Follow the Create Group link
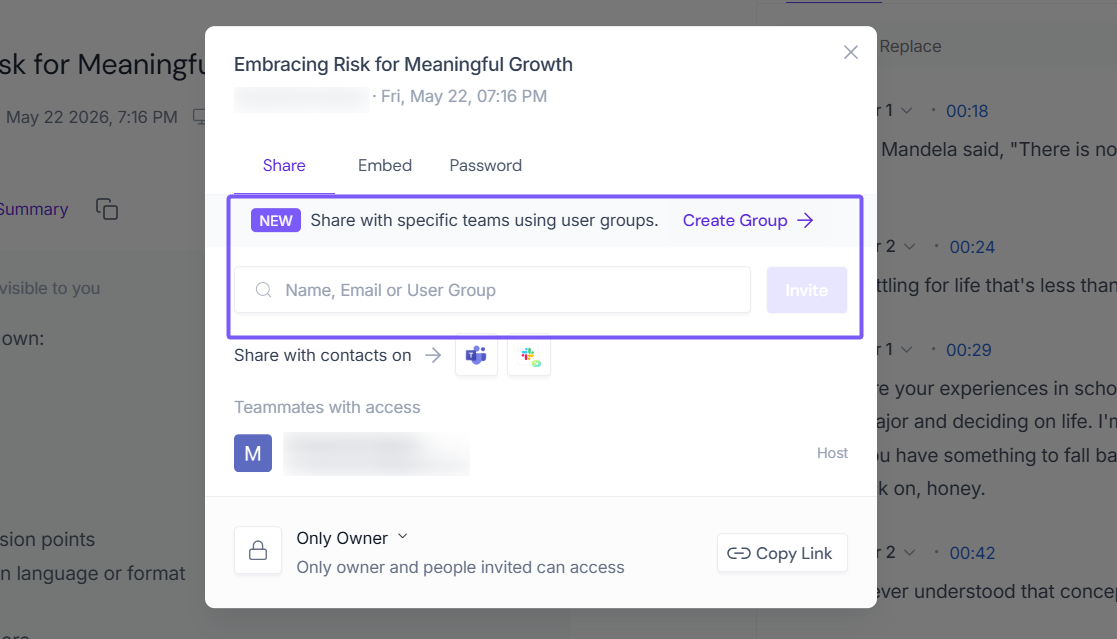The height and width of the screenshot is (639, 1117). 748,220
